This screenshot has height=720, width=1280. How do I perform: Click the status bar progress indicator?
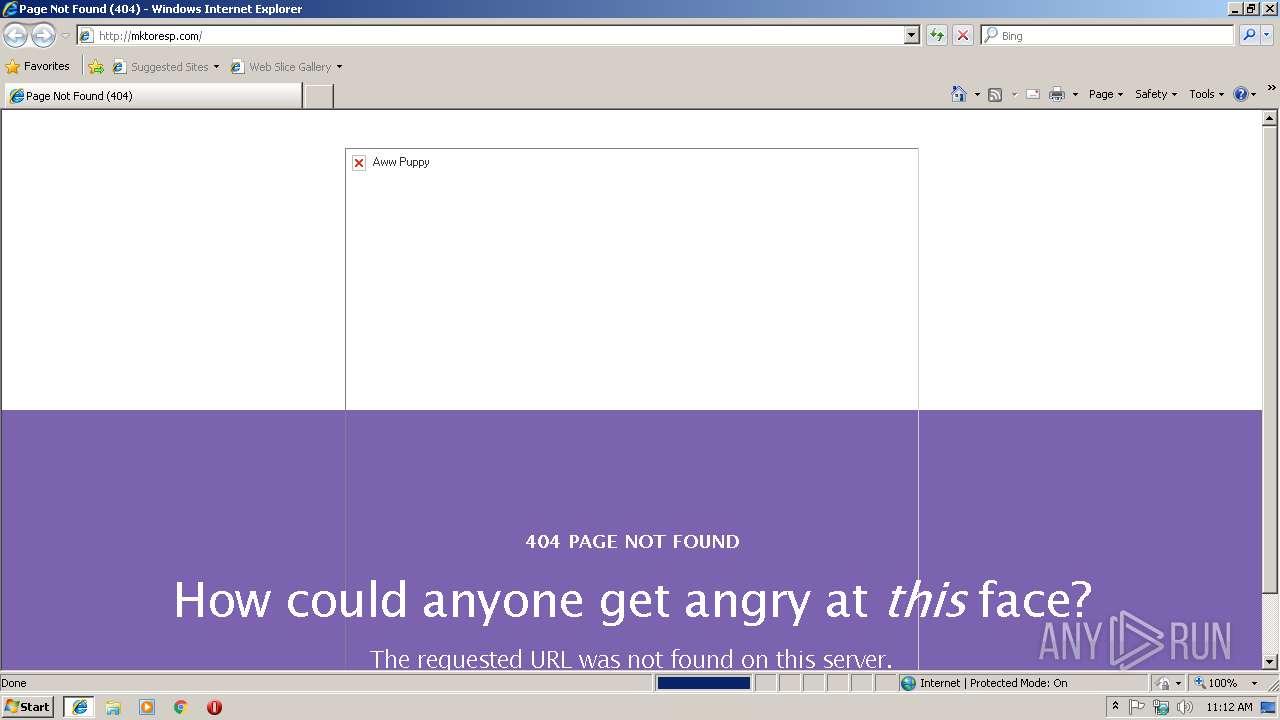(703, 683)
